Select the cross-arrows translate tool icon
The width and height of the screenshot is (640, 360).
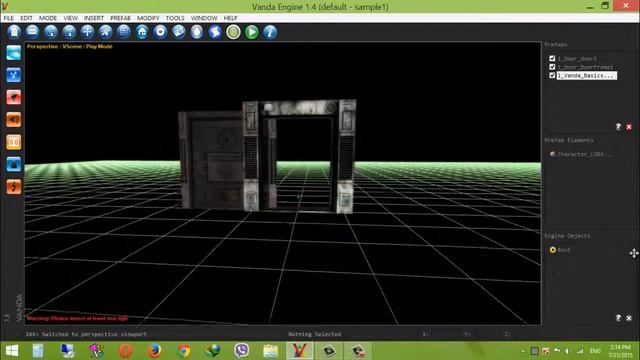87,32
